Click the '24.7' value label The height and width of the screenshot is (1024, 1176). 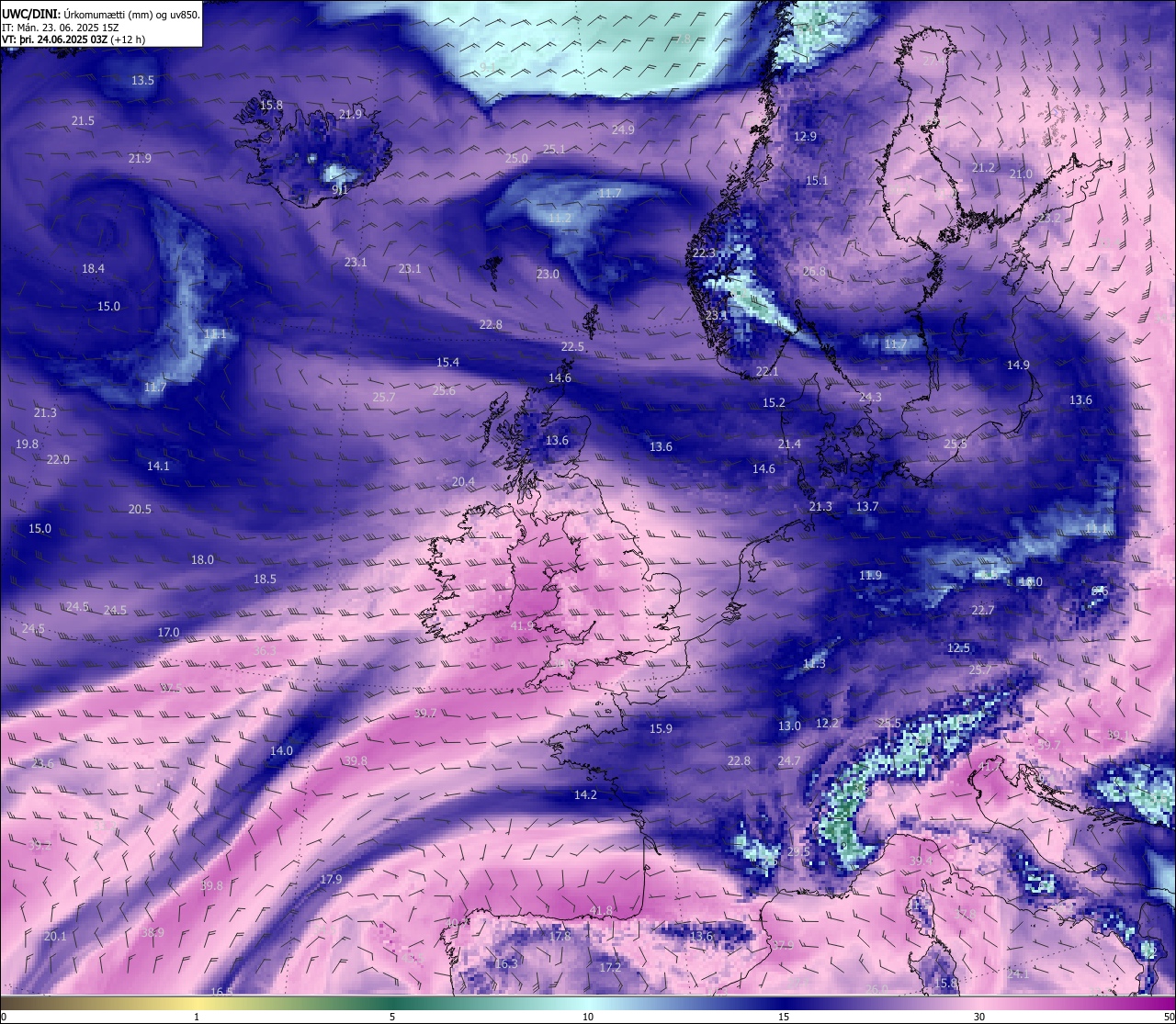click(x=789, y=761)
